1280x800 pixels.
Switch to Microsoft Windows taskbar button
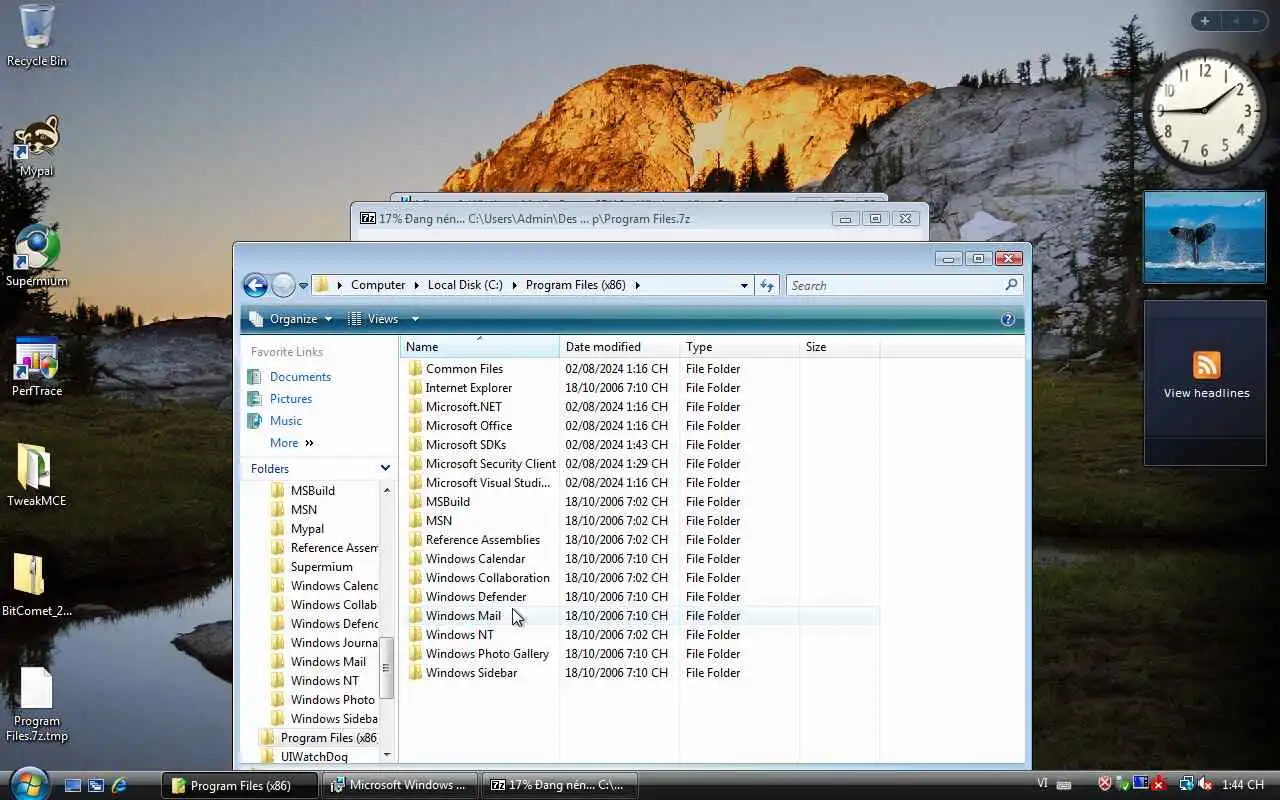click(399, 785)
